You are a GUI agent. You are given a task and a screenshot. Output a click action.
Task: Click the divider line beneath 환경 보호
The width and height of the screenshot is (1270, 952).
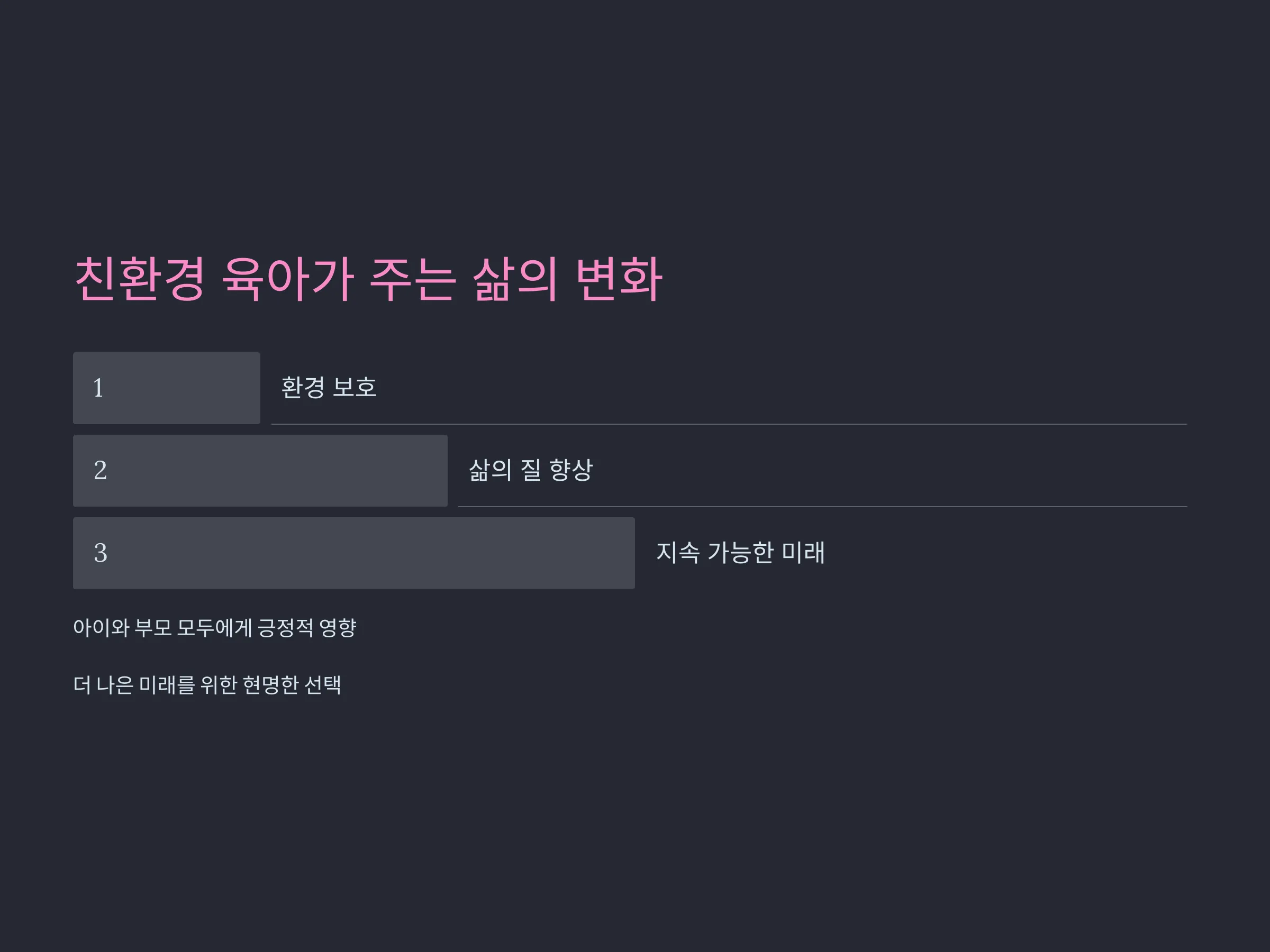point(729,424)
